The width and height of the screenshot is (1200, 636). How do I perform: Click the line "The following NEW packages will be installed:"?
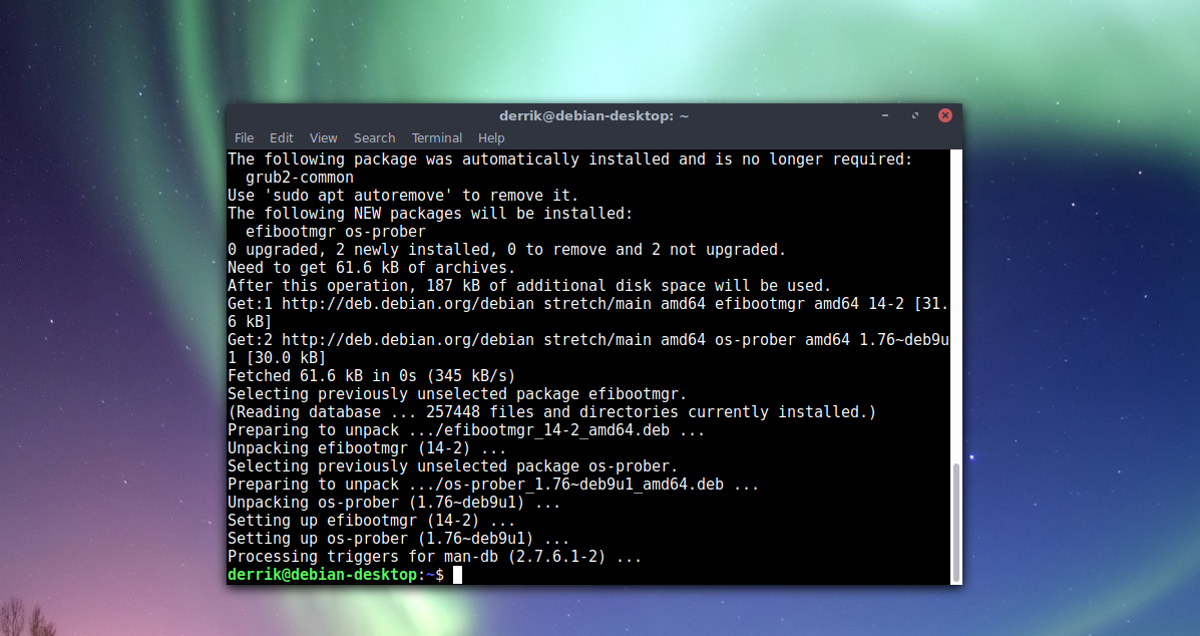click(430, 213)
